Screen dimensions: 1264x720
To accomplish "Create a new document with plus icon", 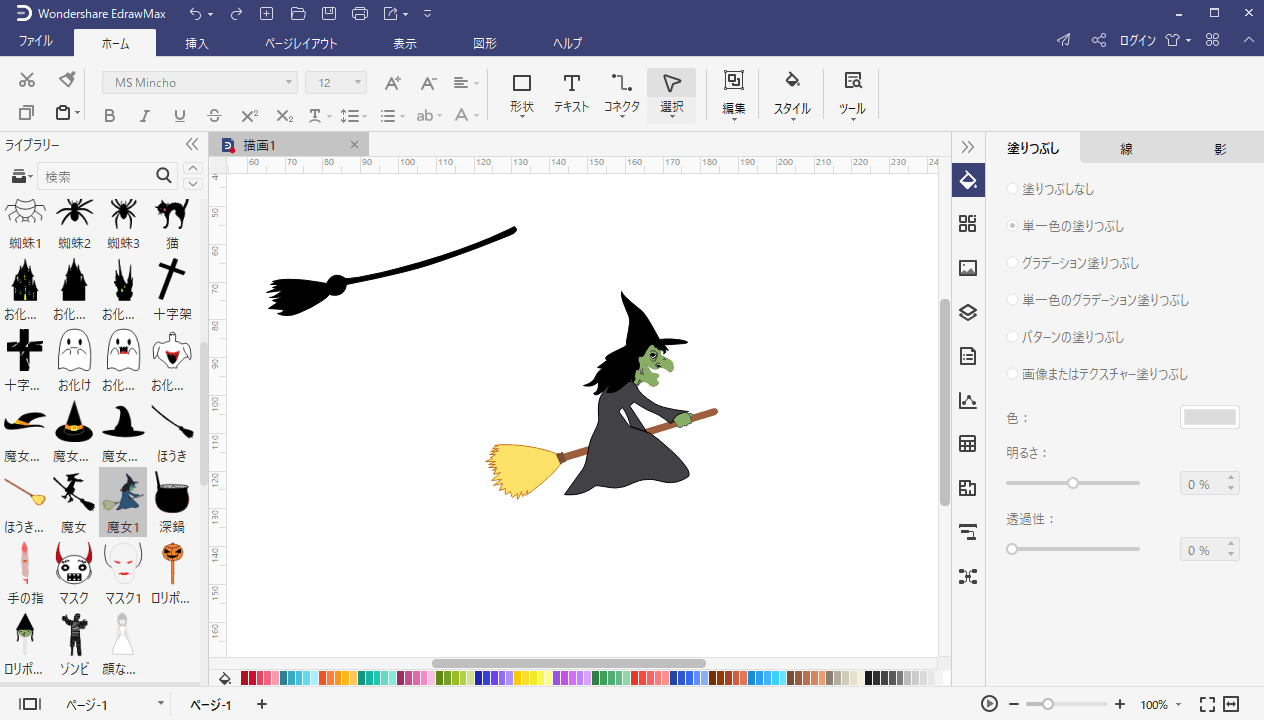I will 266,13.
